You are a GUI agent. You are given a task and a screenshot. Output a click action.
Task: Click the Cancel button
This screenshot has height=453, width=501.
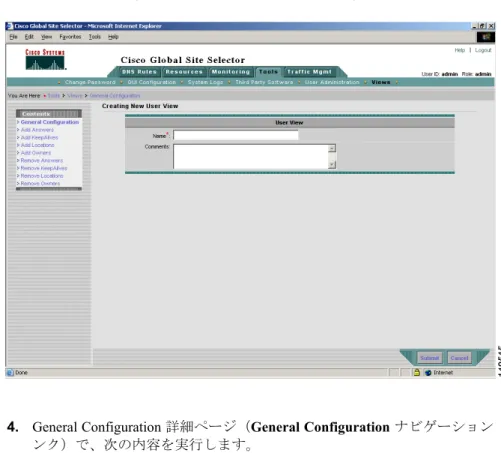459,358
